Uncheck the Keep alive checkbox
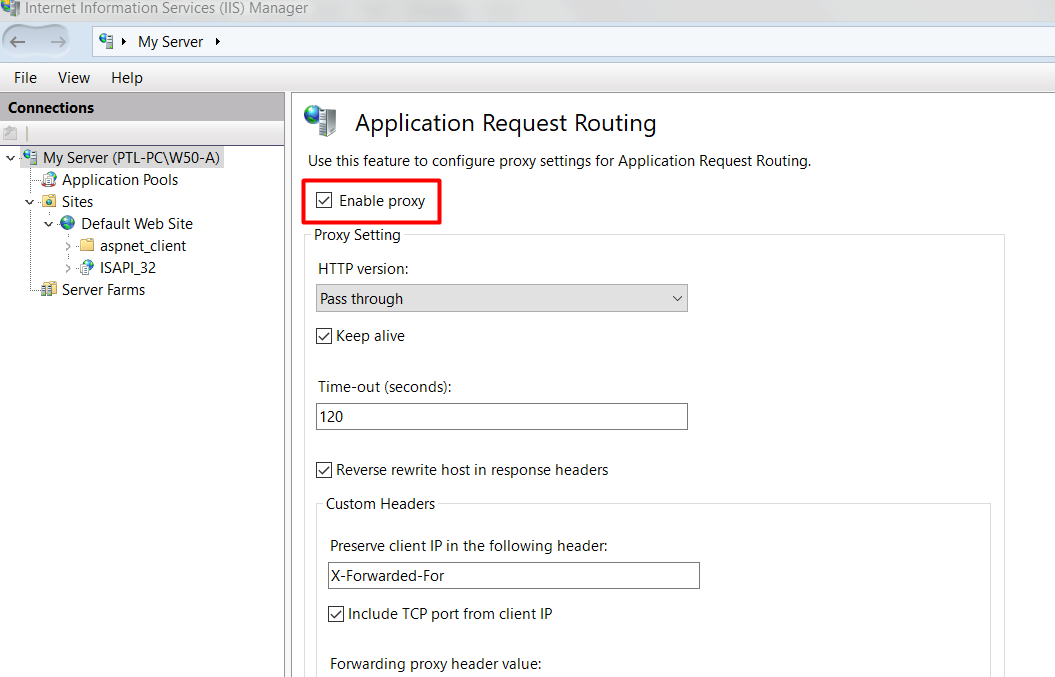Viewport: 1055px width, 677px height. pyautogui.click(x=324, y=336)
